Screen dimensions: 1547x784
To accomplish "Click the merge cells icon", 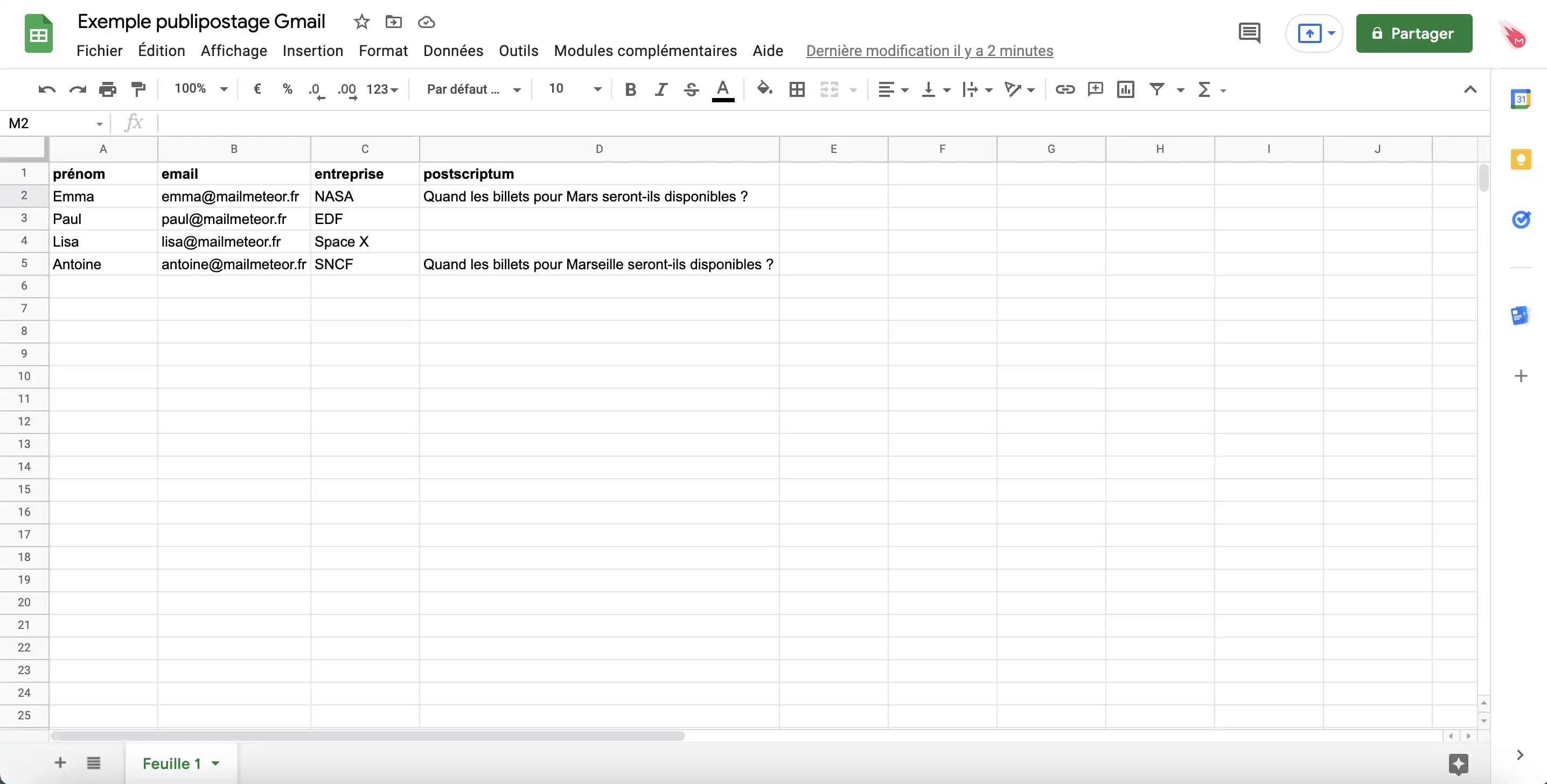I will click(830, 89).
